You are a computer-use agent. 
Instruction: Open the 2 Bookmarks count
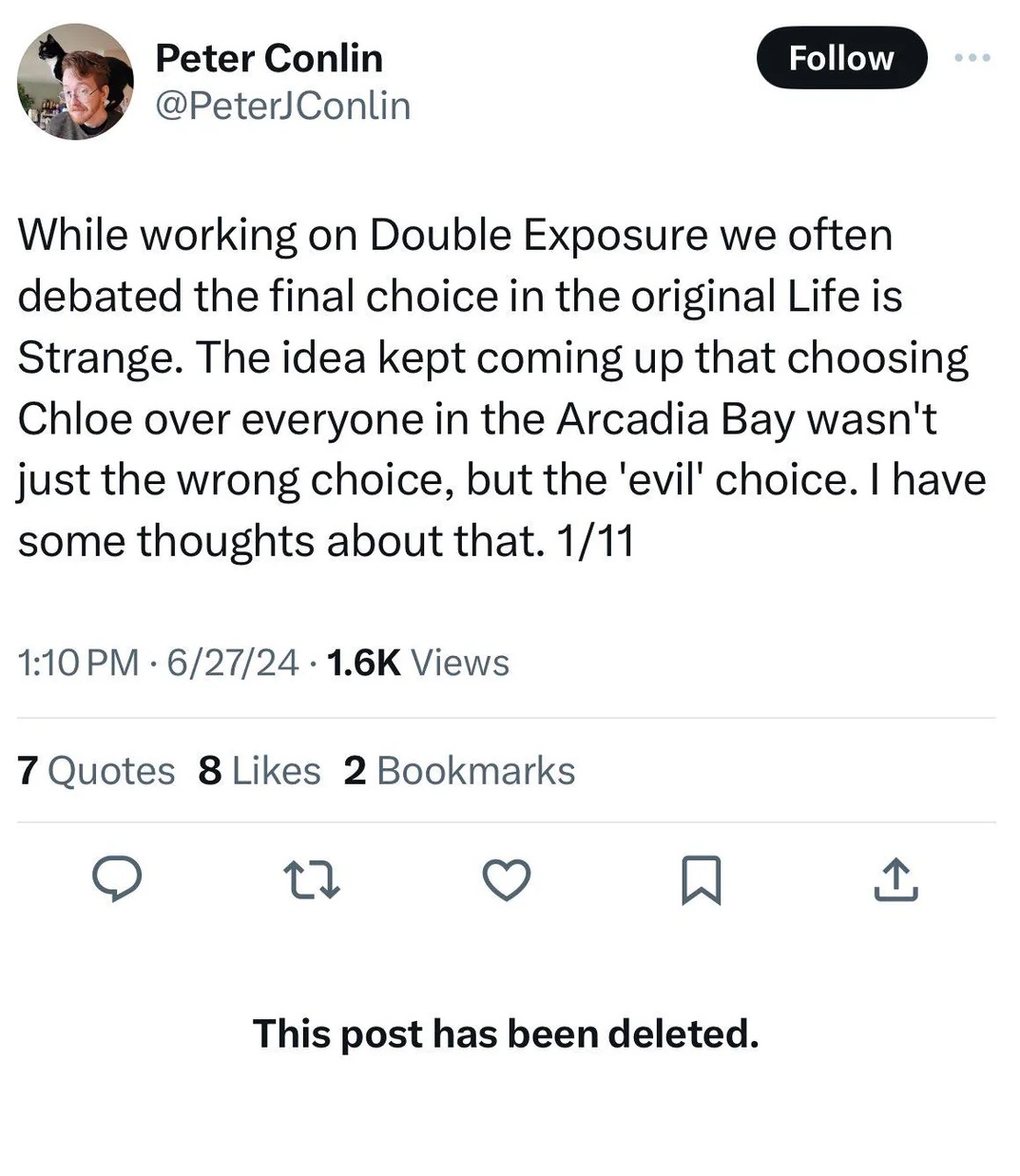tap(459, 771)
